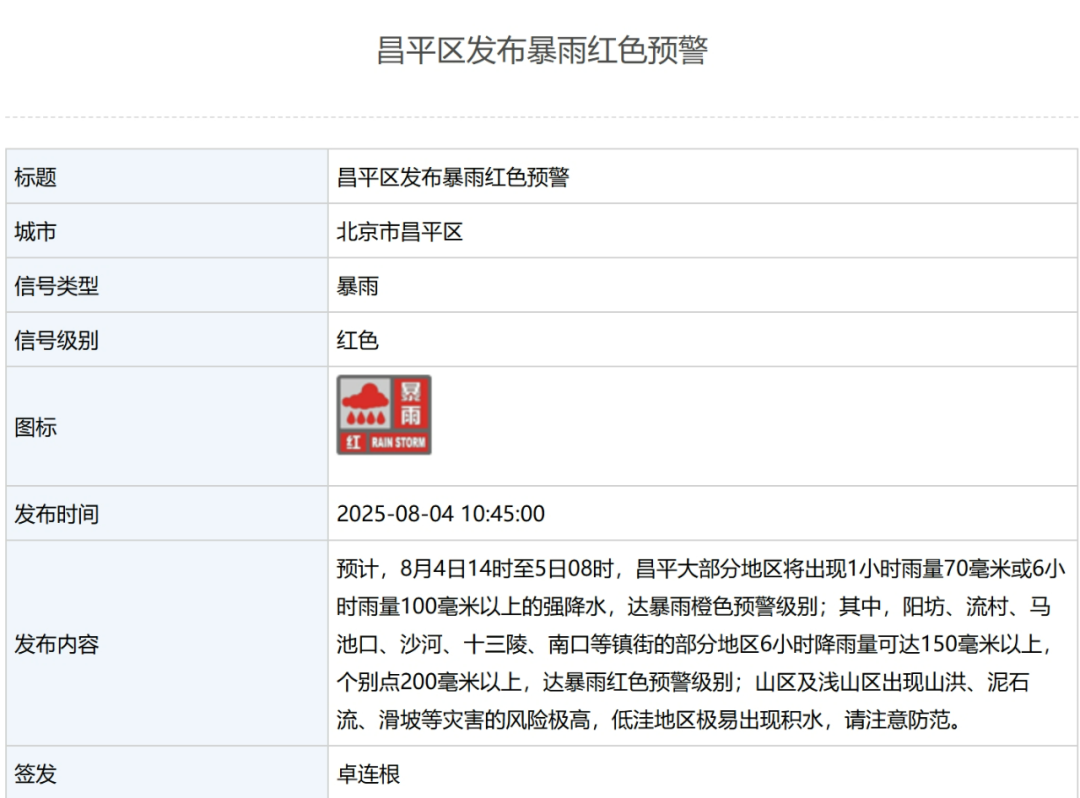This screenshot has width=1080, height=798.
Task: Select the signer name 卓连根
Action: pyautogui.click(x=368, y=773)
